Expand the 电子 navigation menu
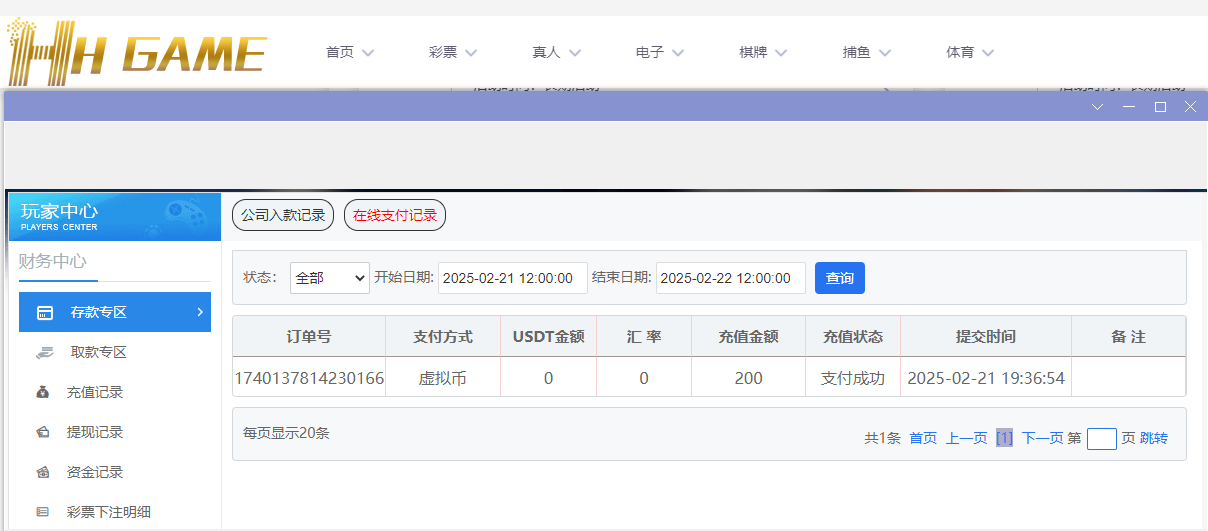 pyautogui.click(x=659, y=52)
